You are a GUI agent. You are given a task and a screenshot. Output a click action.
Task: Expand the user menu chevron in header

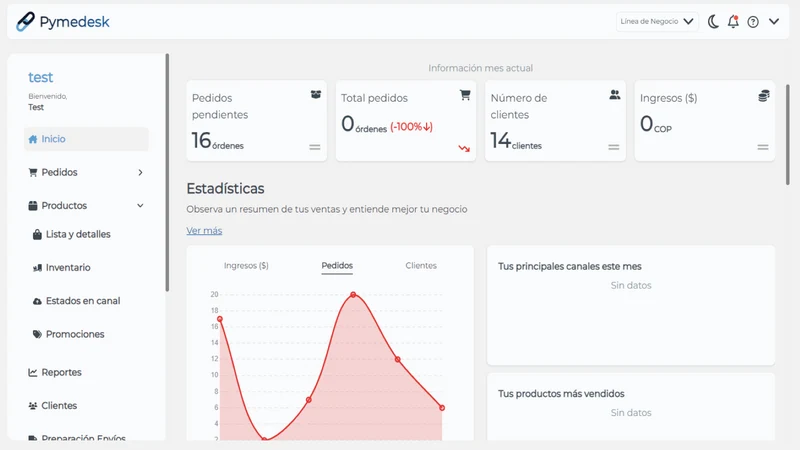(774, 21)
